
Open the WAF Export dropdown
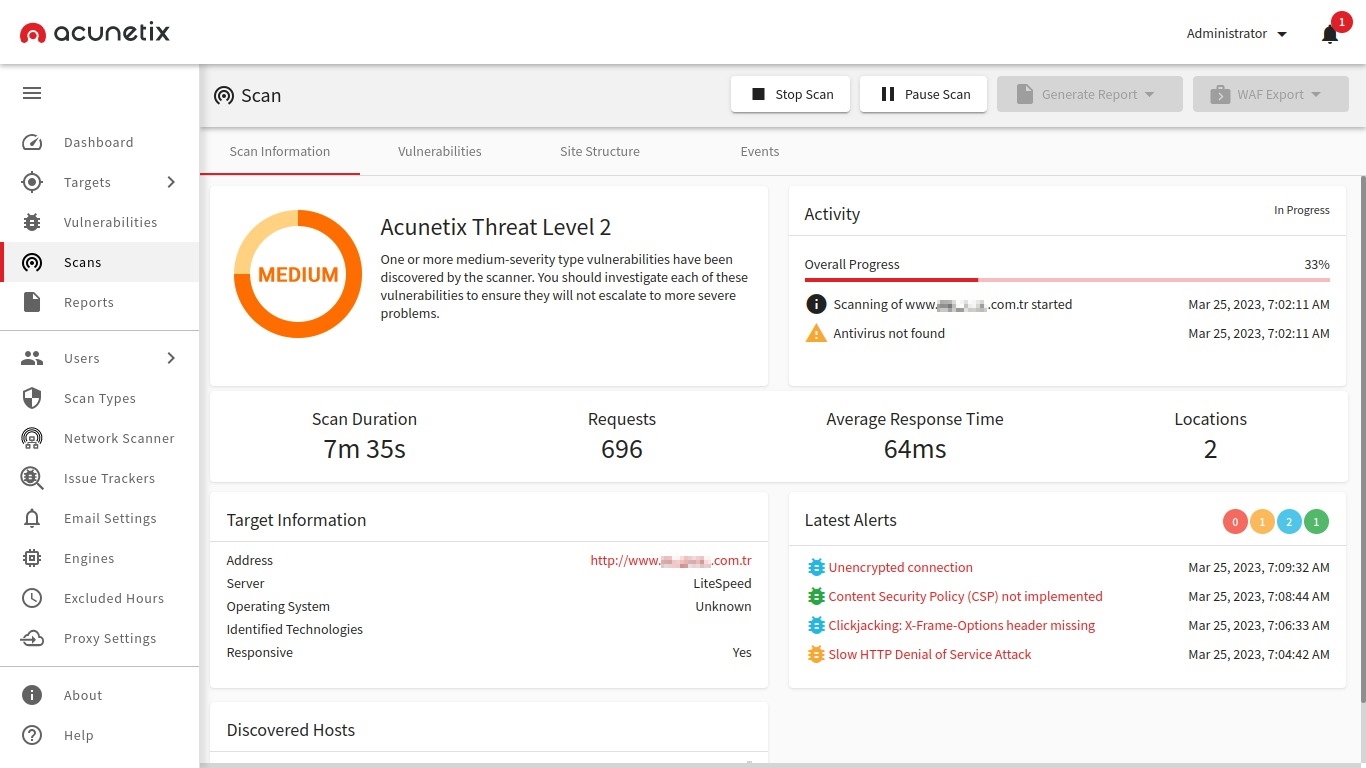click(1271, 94)
